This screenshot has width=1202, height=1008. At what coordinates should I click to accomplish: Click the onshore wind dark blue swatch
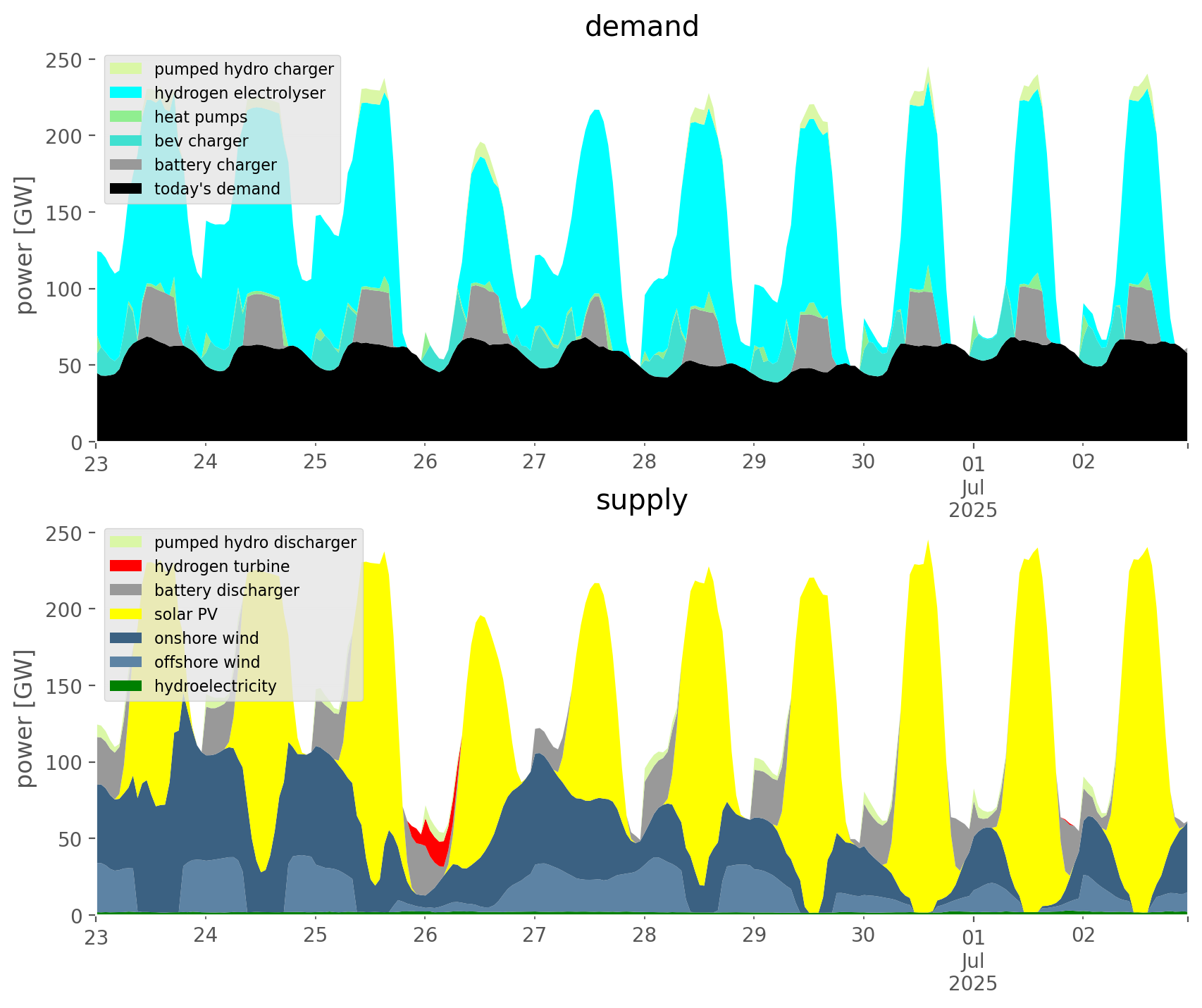(126, 638)
